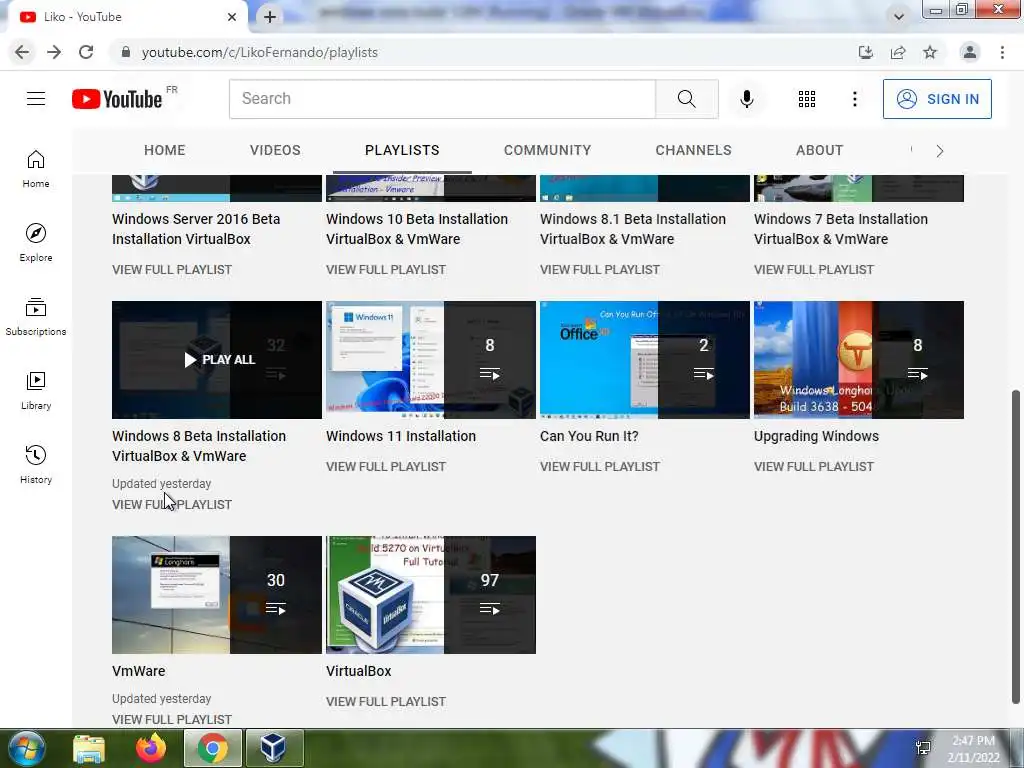Open the YouTube apps grid
Image resolution: width=1024 pixels, height=768 pixels.
coord(807,99)
